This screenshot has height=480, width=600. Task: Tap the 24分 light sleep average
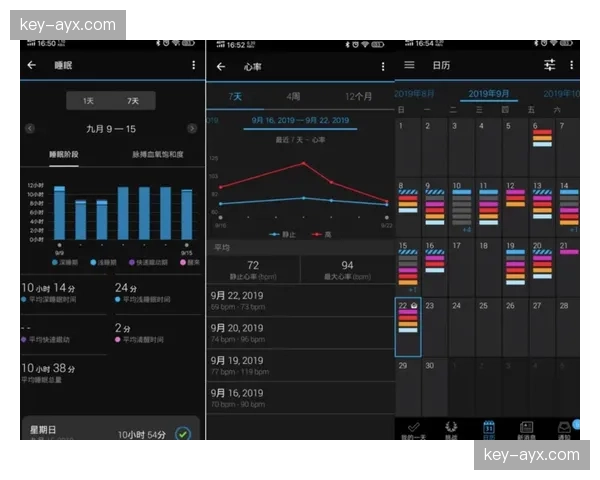126,288
